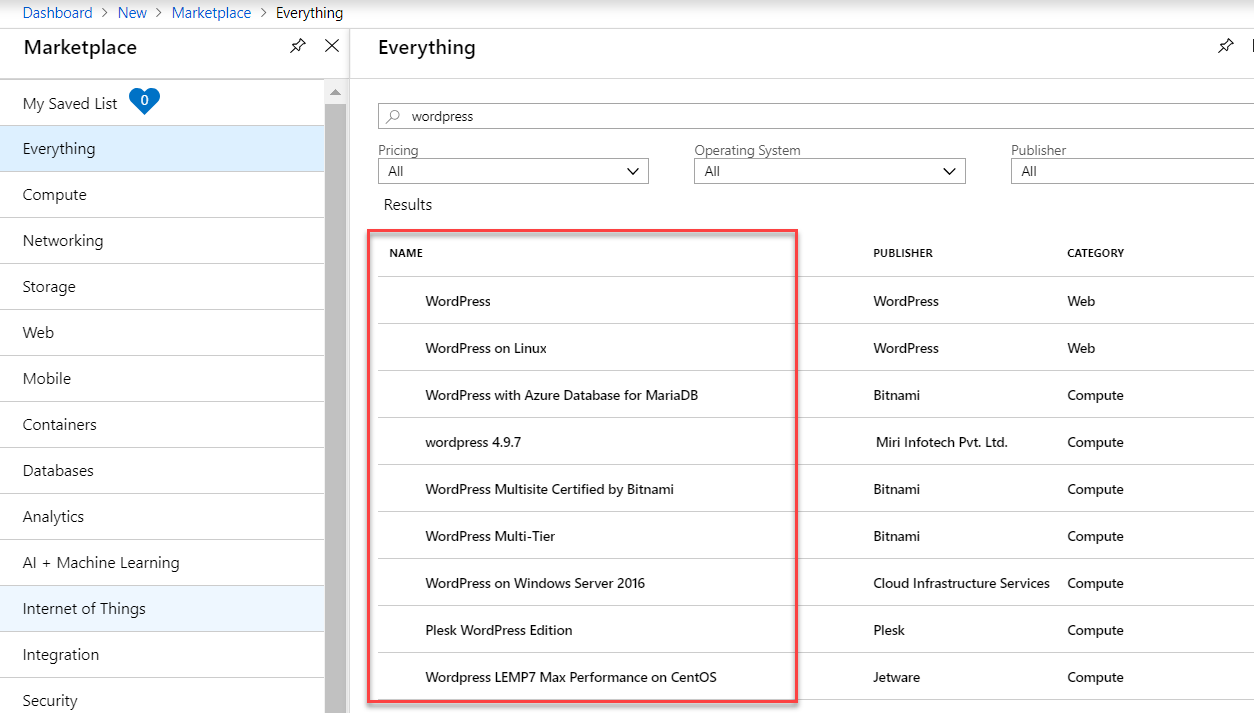Click the sidebar scrollbar up arrow
1254x713 pixels.
335,92
